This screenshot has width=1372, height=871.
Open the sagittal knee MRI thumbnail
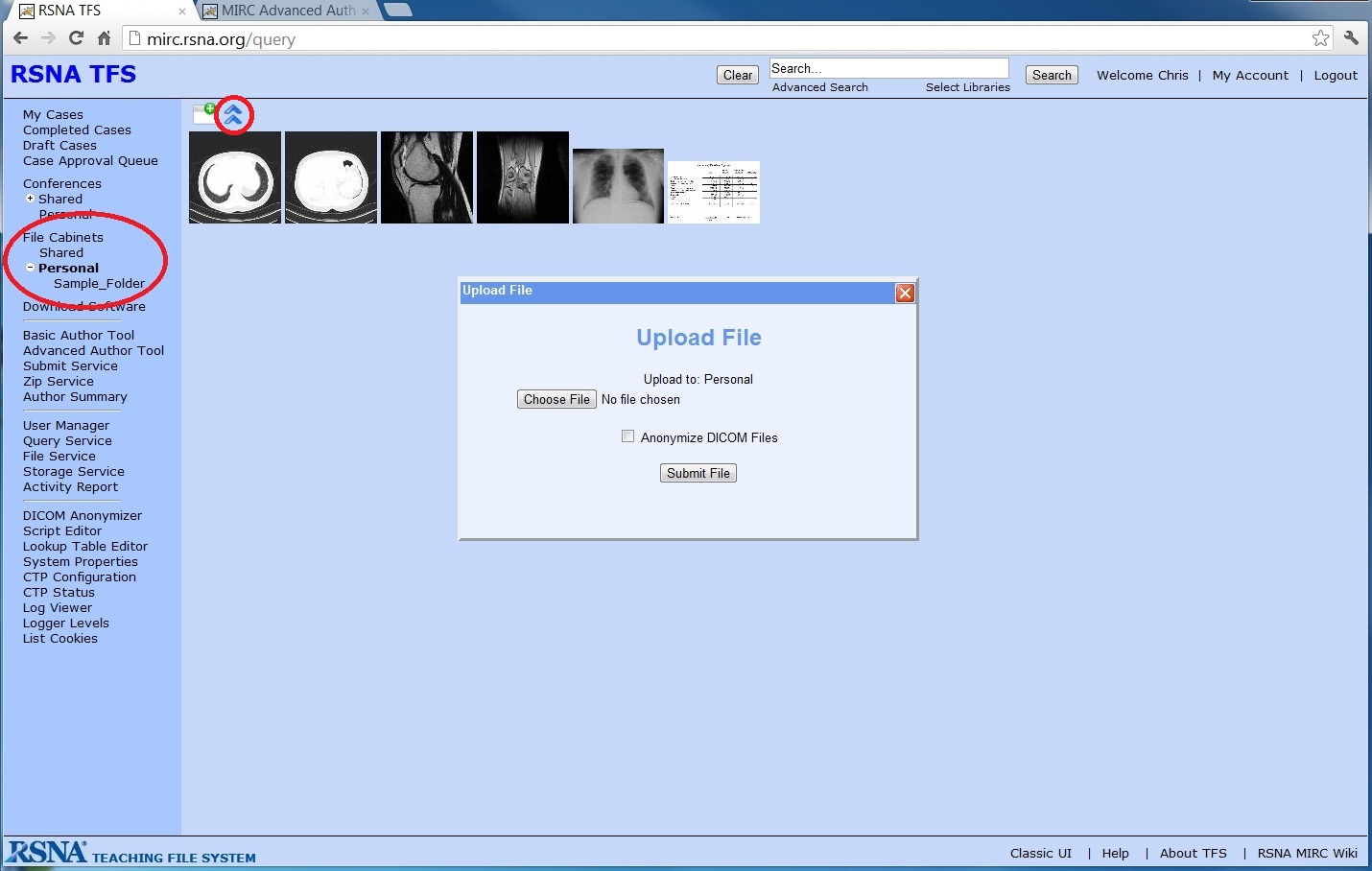pos(427,177)
